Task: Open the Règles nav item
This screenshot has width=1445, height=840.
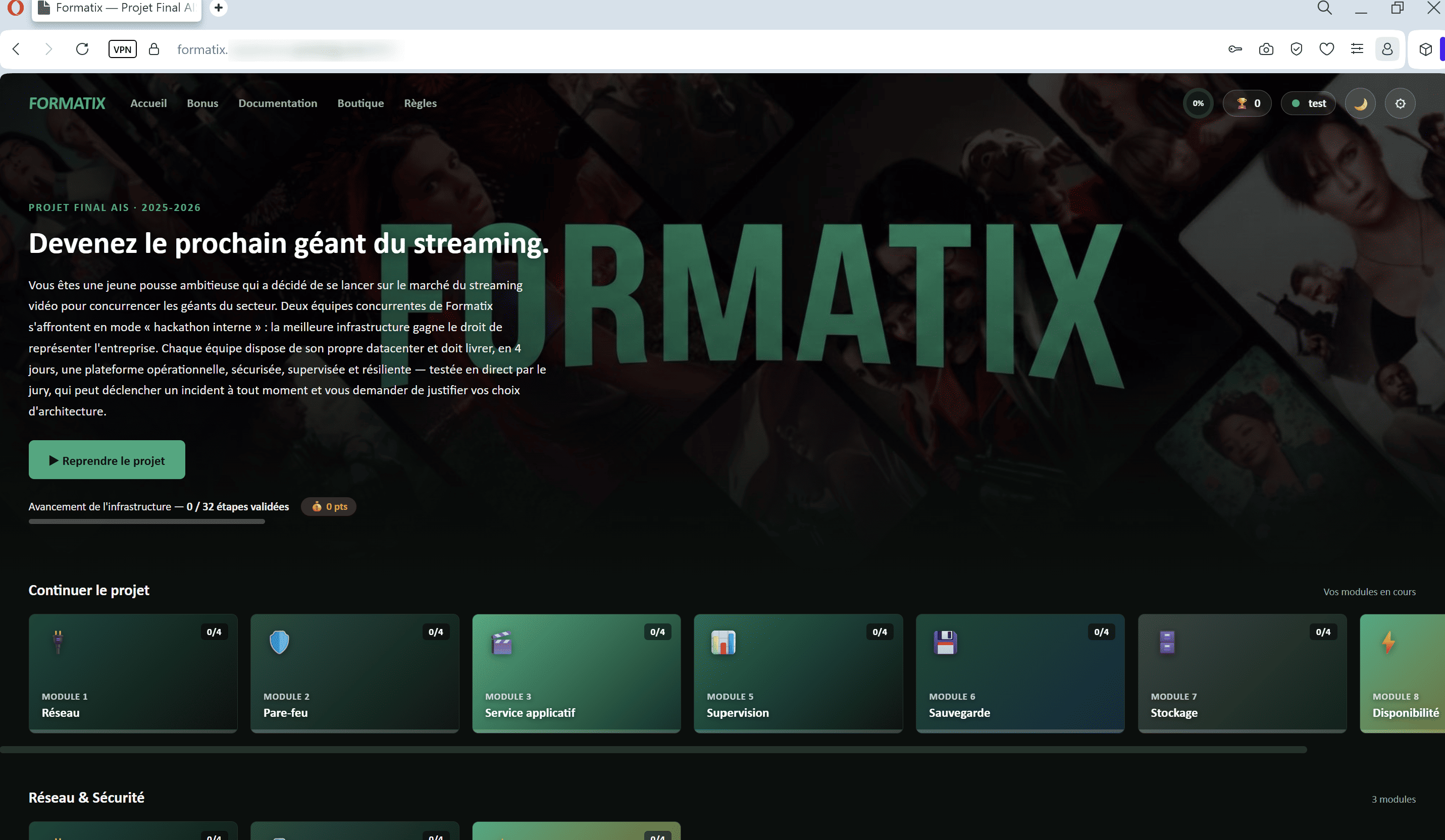Action: point(420,103)
